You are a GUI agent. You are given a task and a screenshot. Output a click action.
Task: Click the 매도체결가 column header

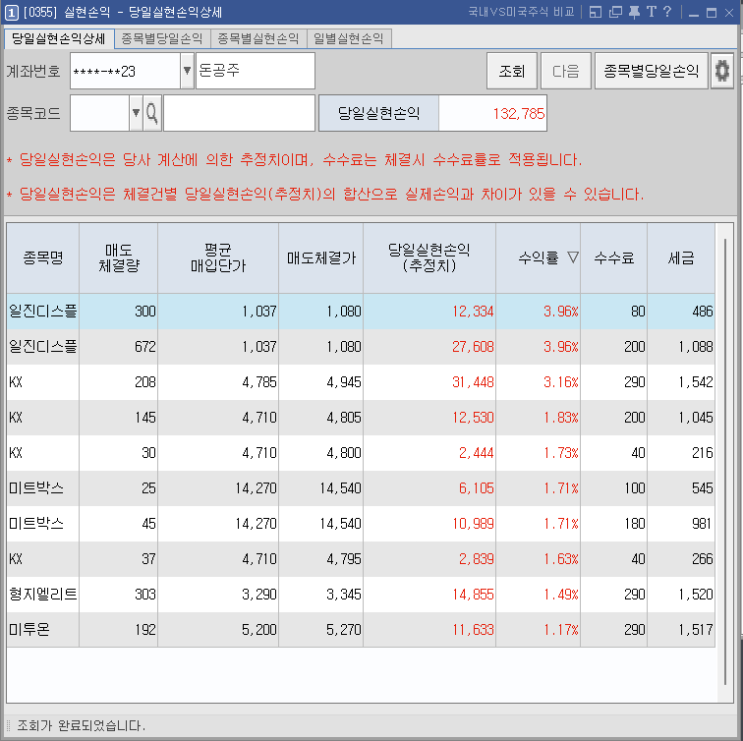[x=321, y=258]
